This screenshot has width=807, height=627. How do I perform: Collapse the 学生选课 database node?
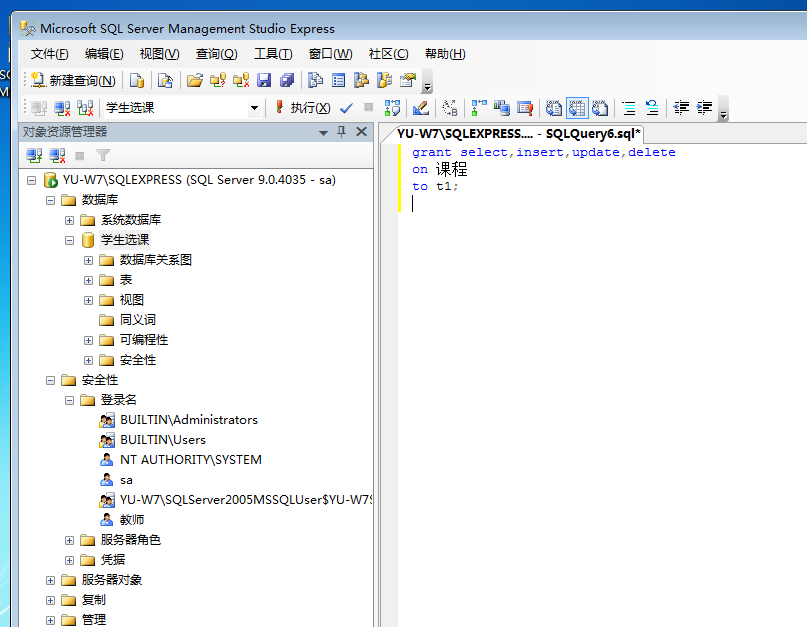pyautogui.click(x=69, y=240)
